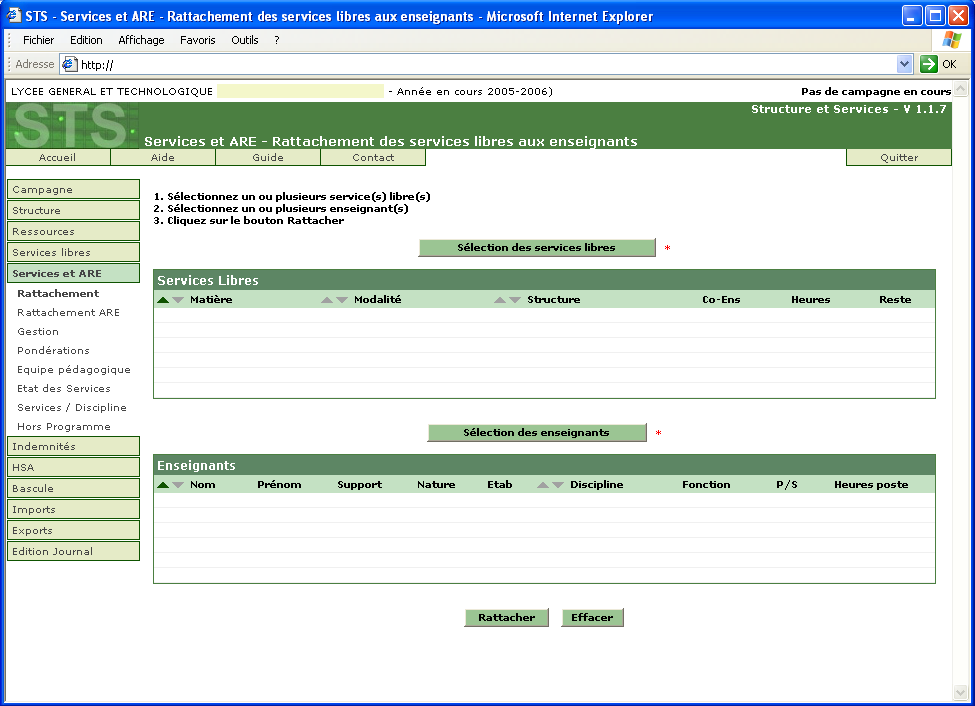The image size is (975, 706).
Task: Sort teachers by Nom descending
Action: 178,485
